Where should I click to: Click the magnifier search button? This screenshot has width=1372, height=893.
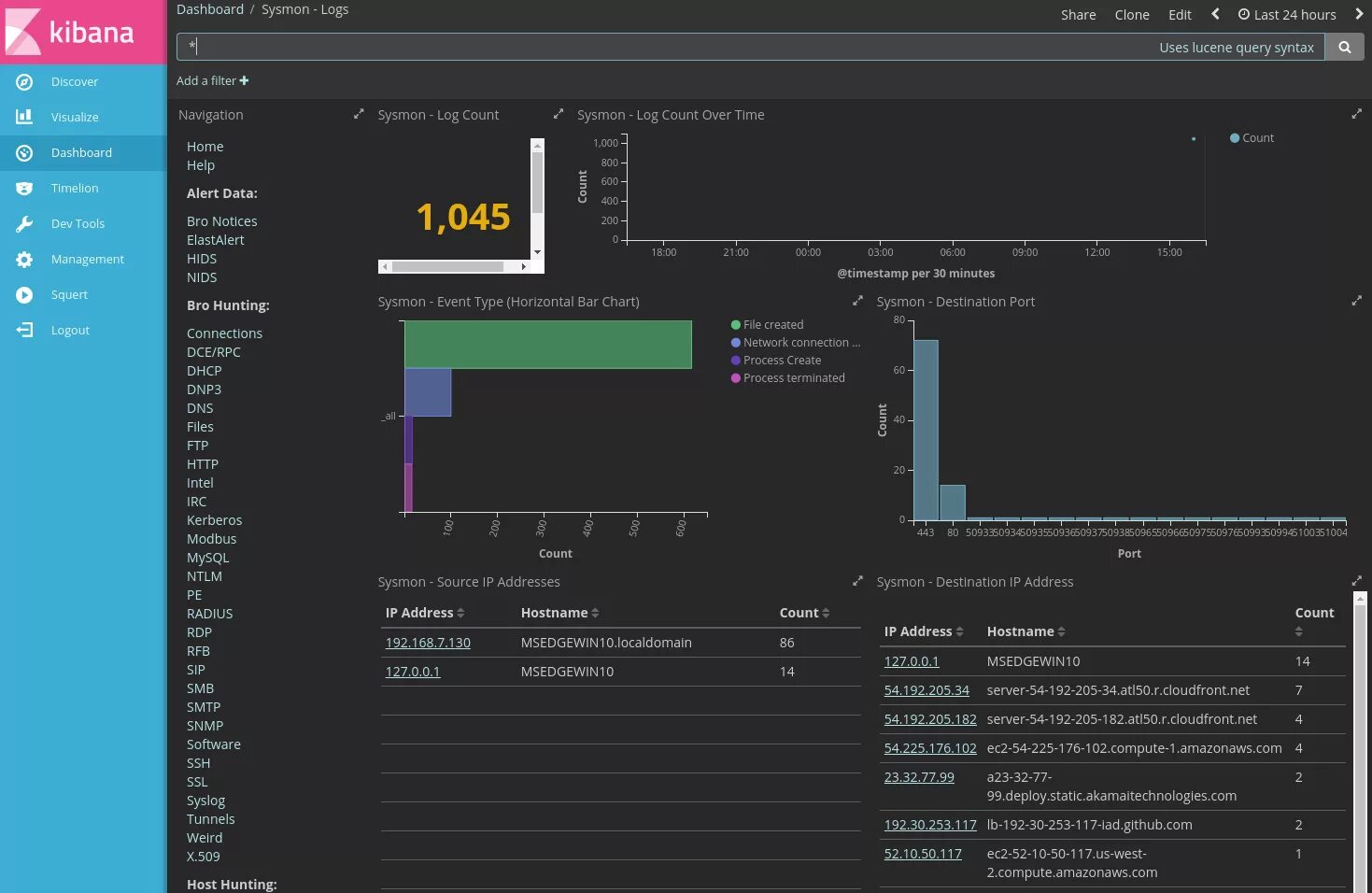tap(1344, 47)
